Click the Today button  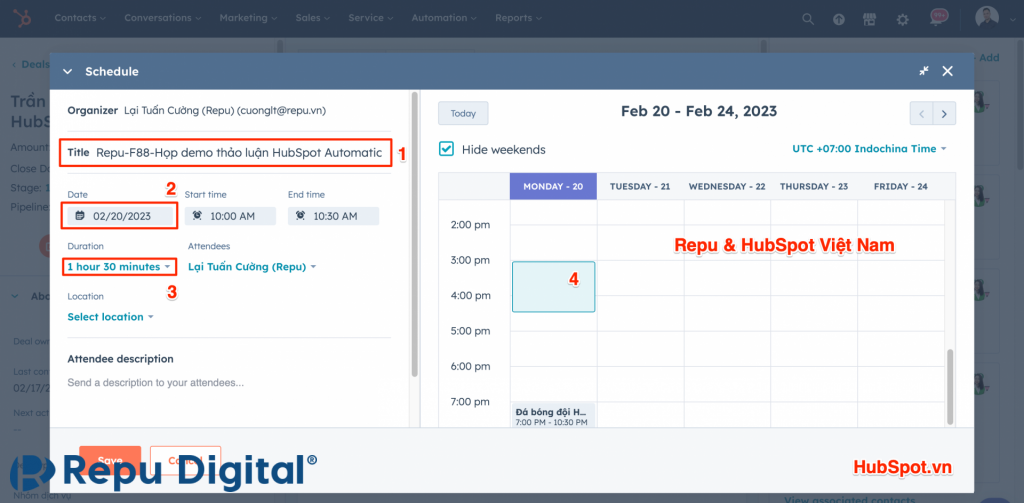[463, 113]
